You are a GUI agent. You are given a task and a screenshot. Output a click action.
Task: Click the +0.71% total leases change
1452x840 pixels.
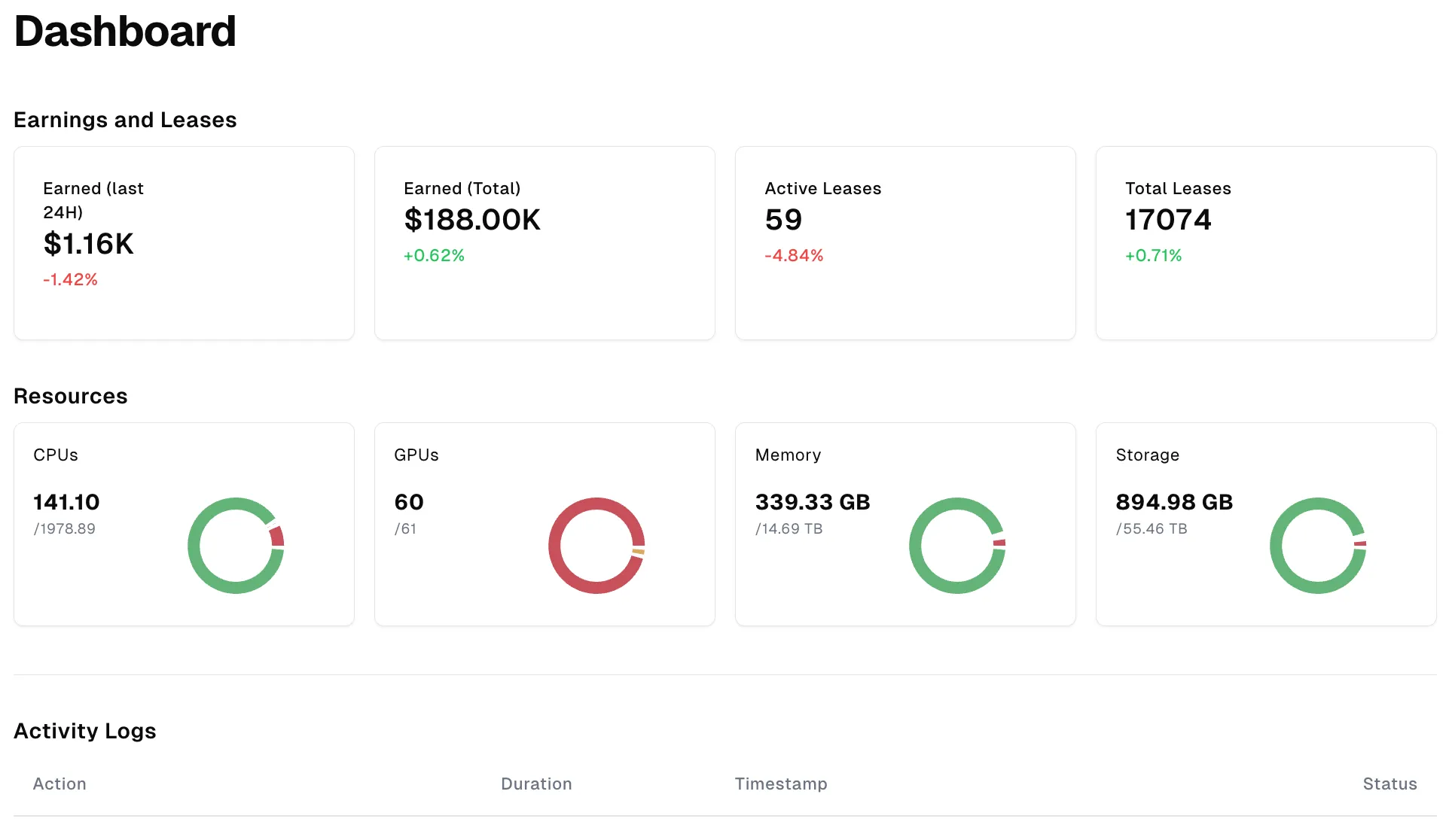pyautogui.click(x=1153, y=256)
